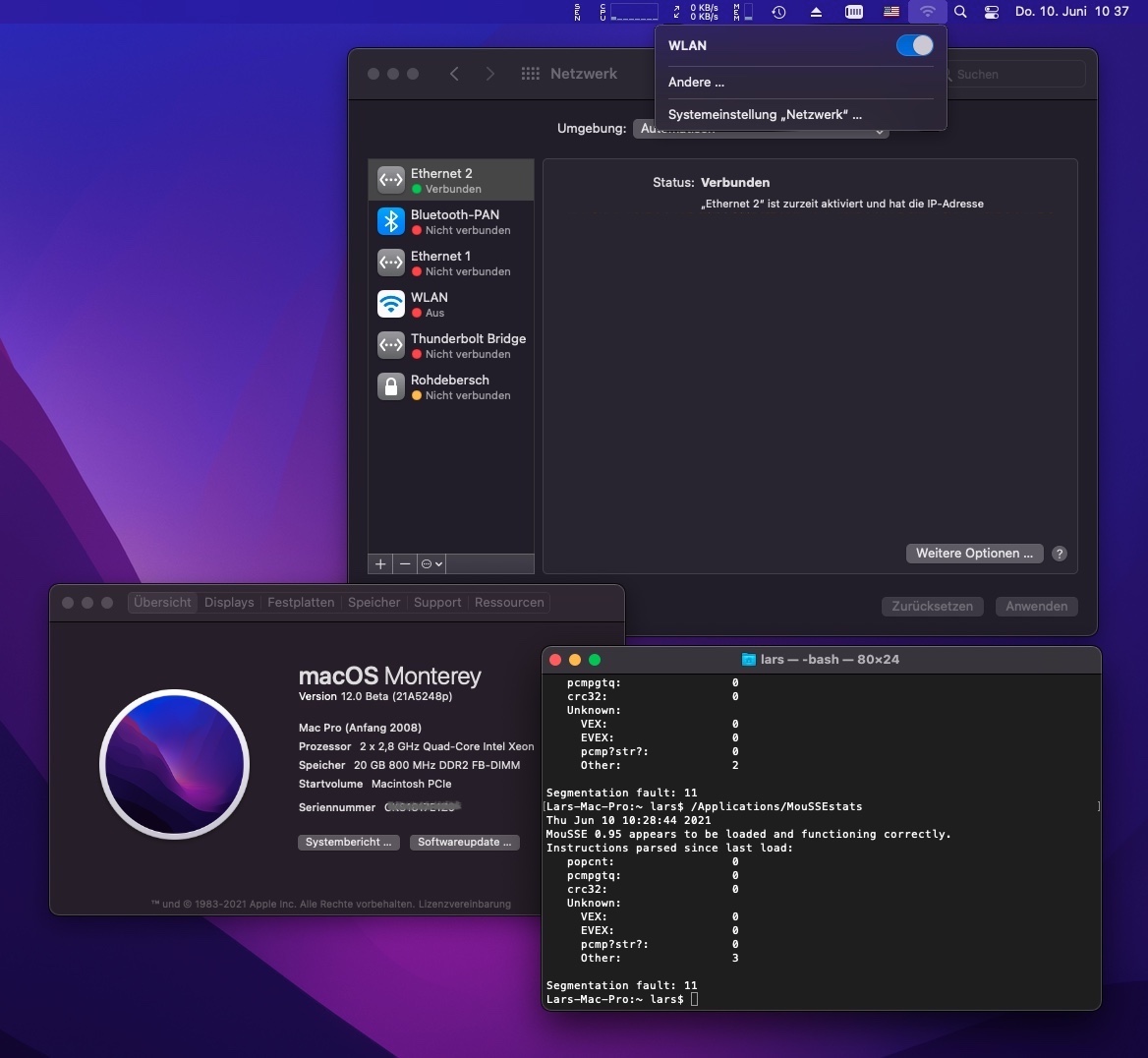The image size is (1148, 1058).
Task: Click the Wi-Fi icon in menu bar
Action: click(x=928, y=12)
